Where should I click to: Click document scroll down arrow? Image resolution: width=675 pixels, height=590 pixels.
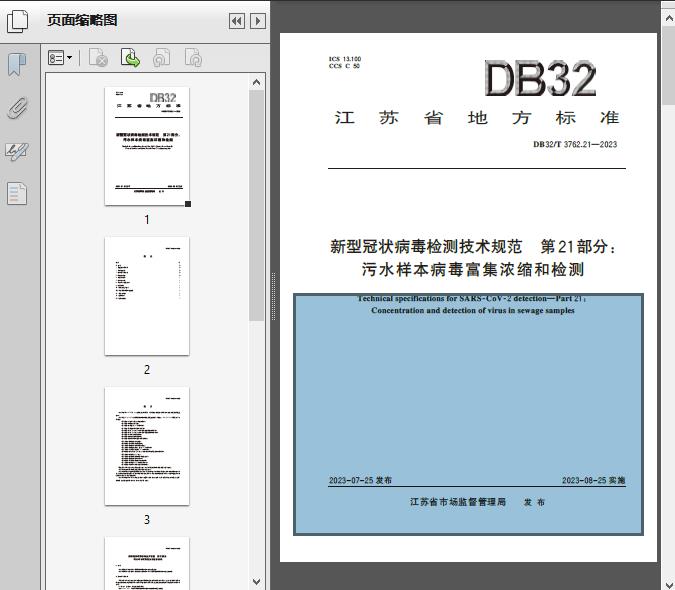point(669,584)
